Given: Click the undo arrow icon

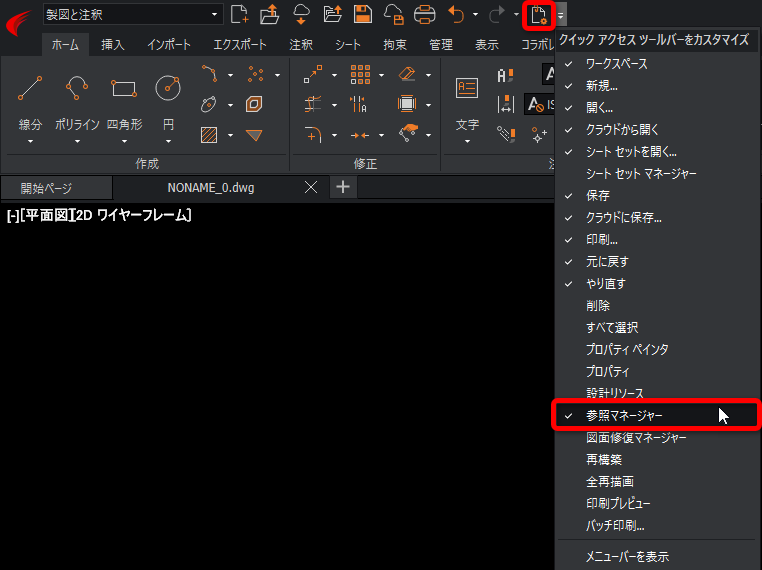Looking at the screenshot, I should click(456, 14).
